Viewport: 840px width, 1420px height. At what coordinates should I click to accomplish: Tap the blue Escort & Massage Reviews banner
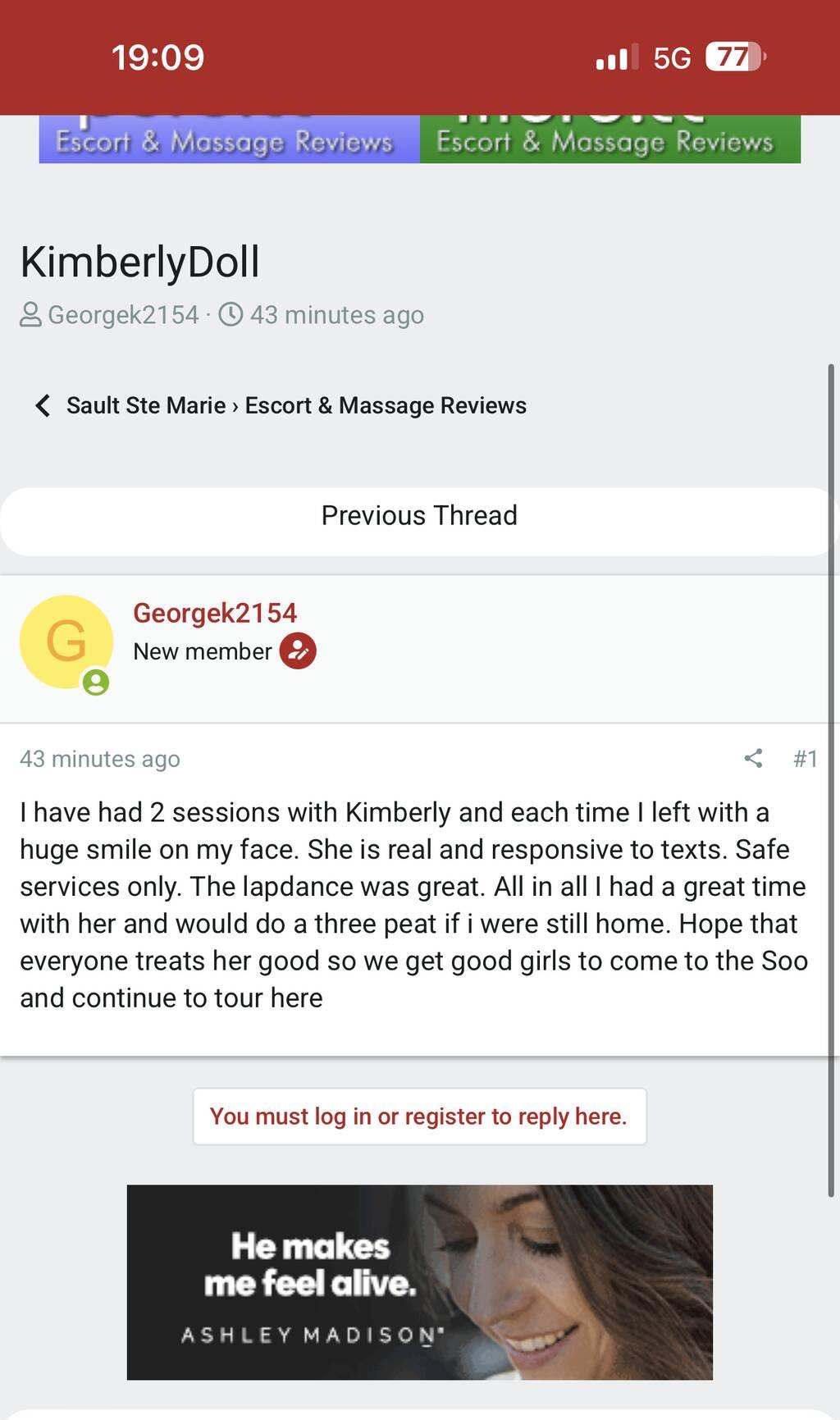pos(229,139)
